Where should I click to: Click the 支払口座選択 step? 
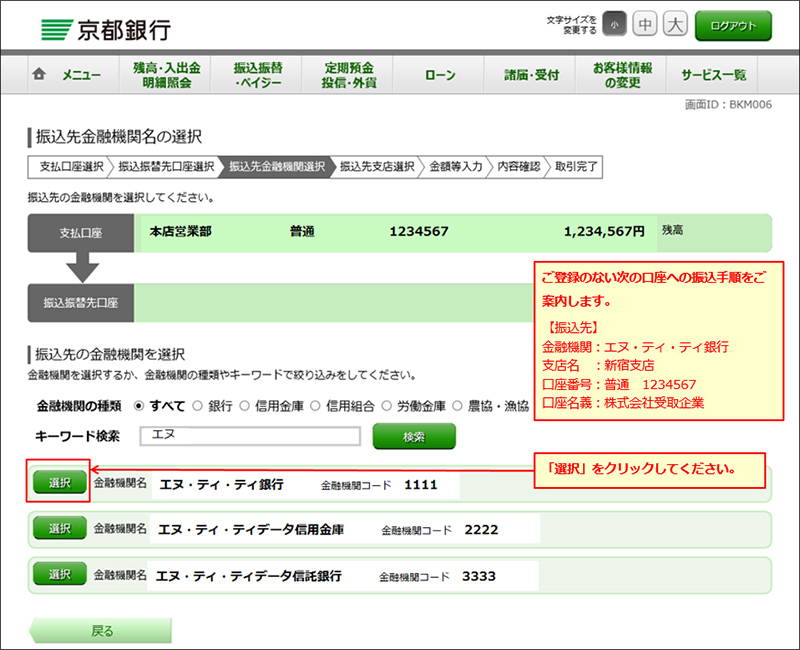click(68, 167)
